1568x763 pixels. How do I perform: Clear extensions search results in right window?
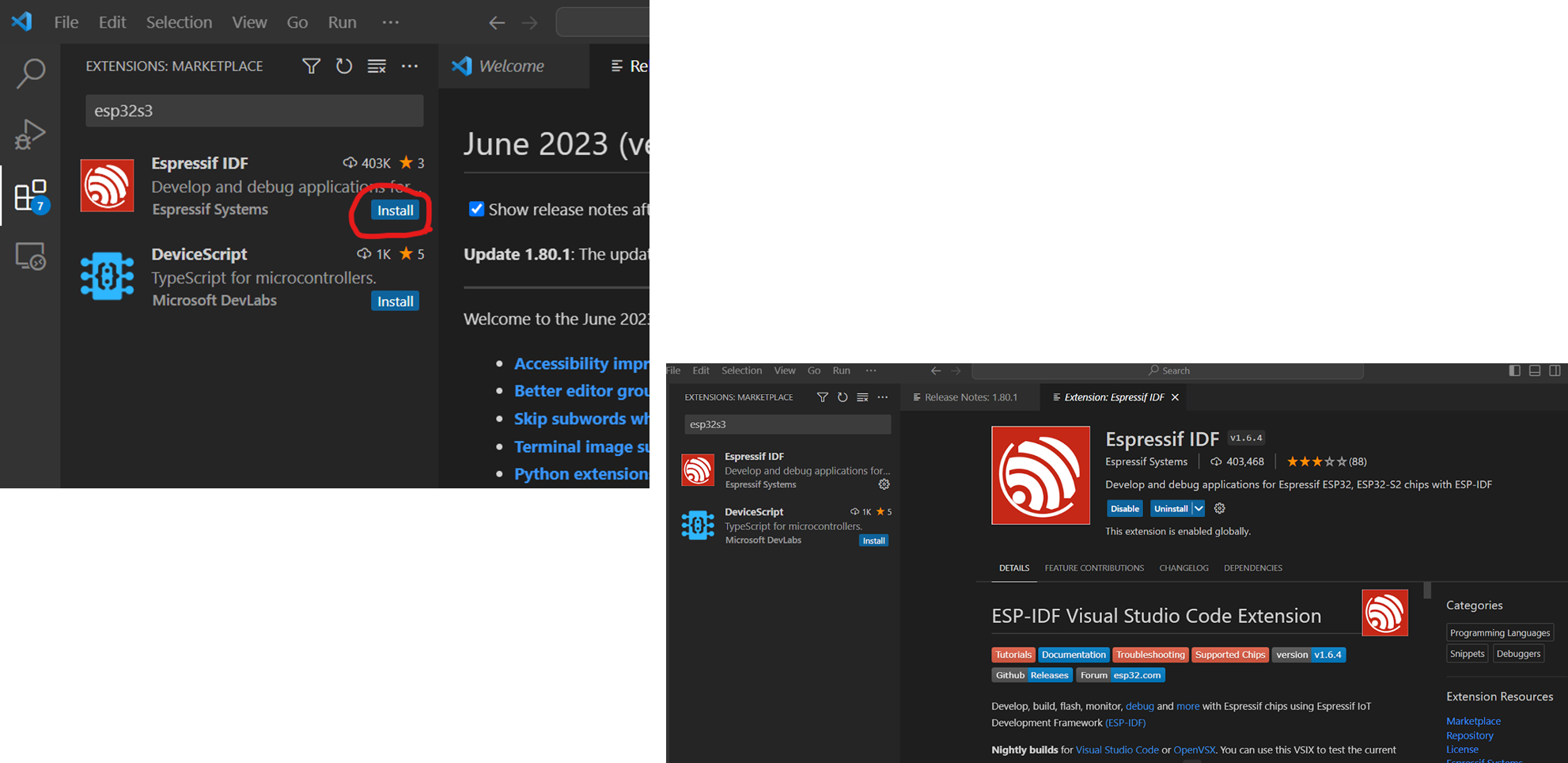click(x=862, y=397)
